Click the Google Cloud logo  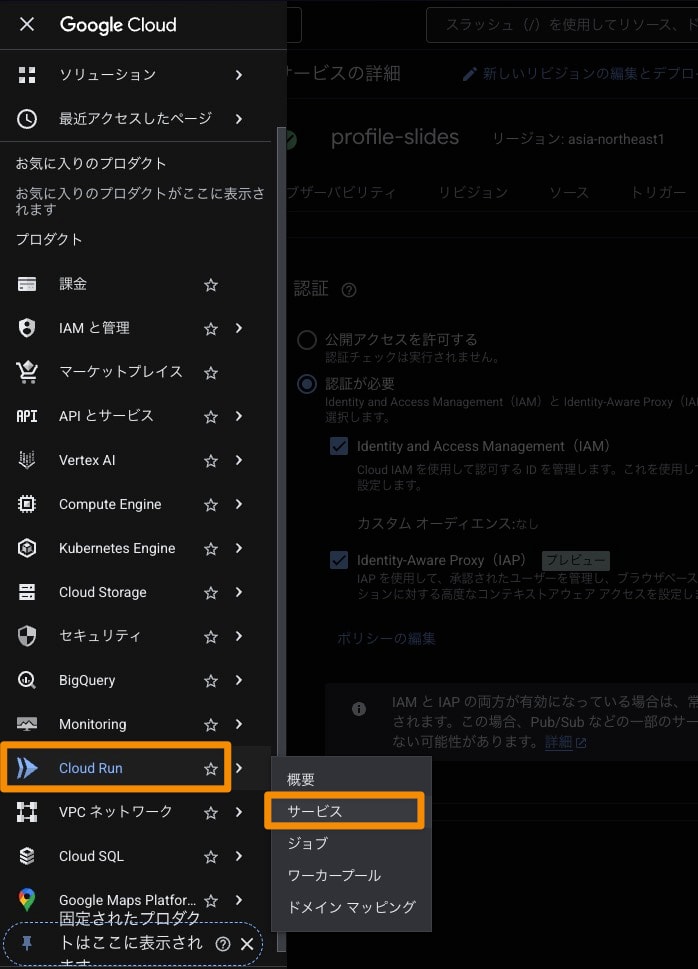[x=118, y=25]
